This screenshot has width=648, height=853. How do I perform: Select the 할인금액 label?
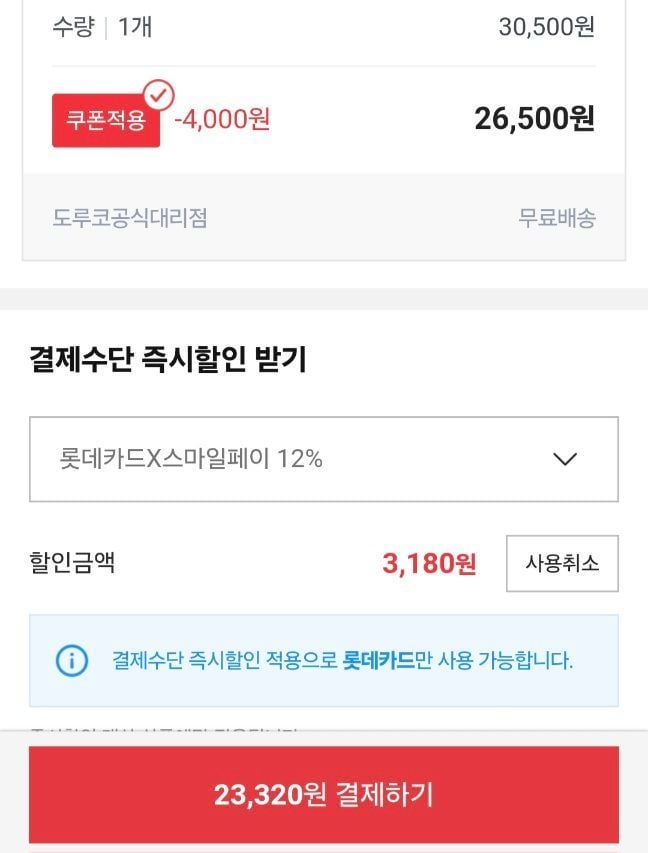point(72,562)
